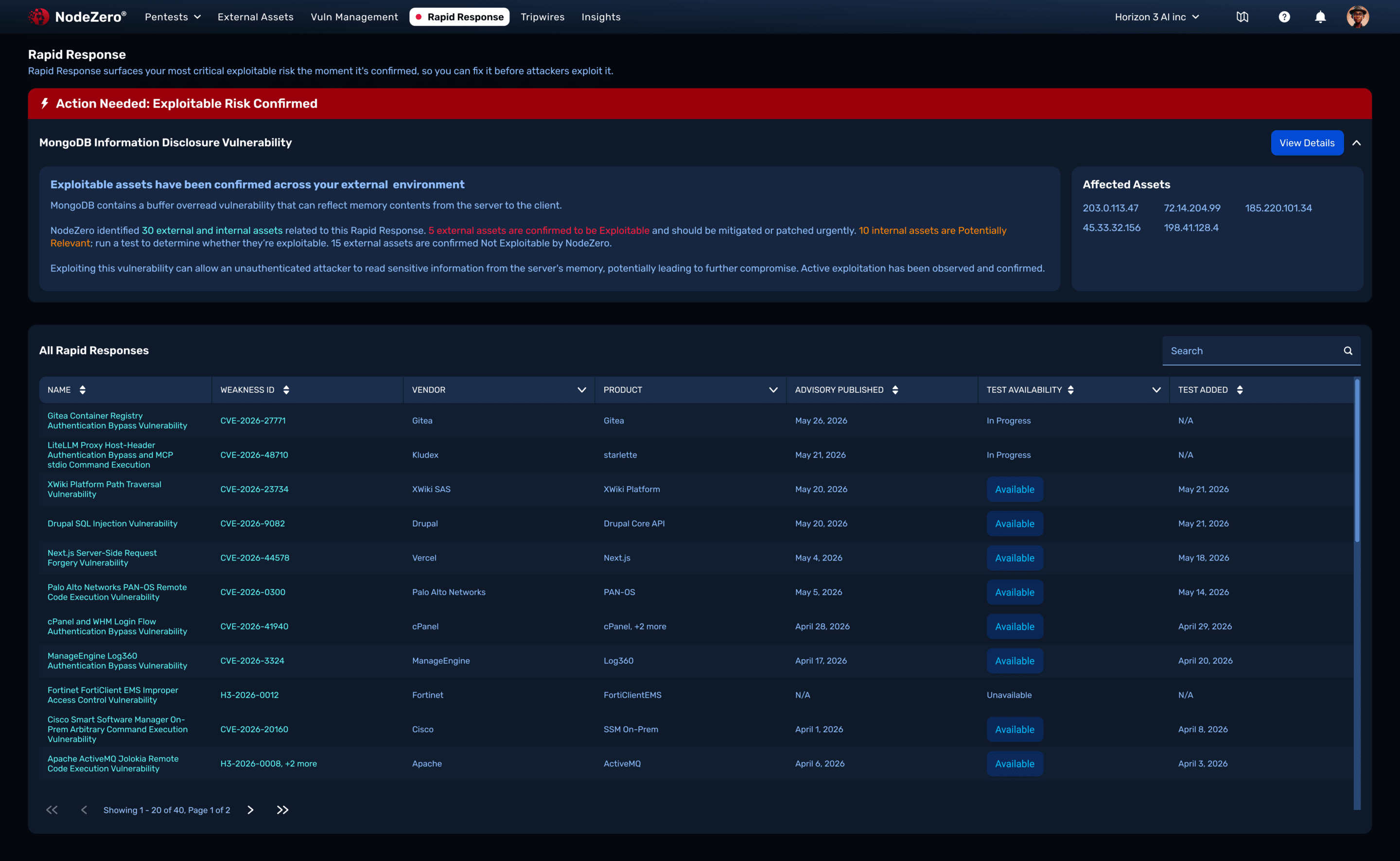Open the notifications bell
The width and height of the screenshot is (1400, 861).
1320,17
